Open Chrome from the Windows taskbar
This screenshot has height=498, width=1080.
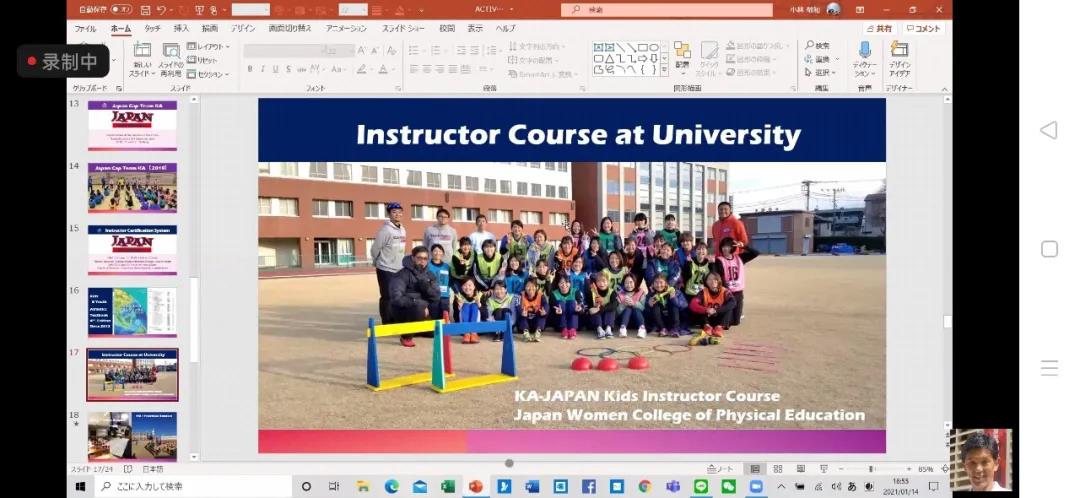tap(644, 487)
